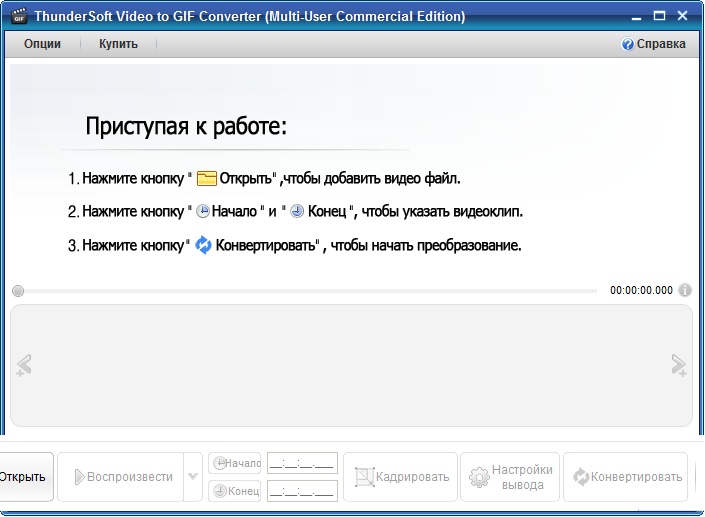705x517 pixels.
Task: Click the play triangle icon
Action: 80,477
